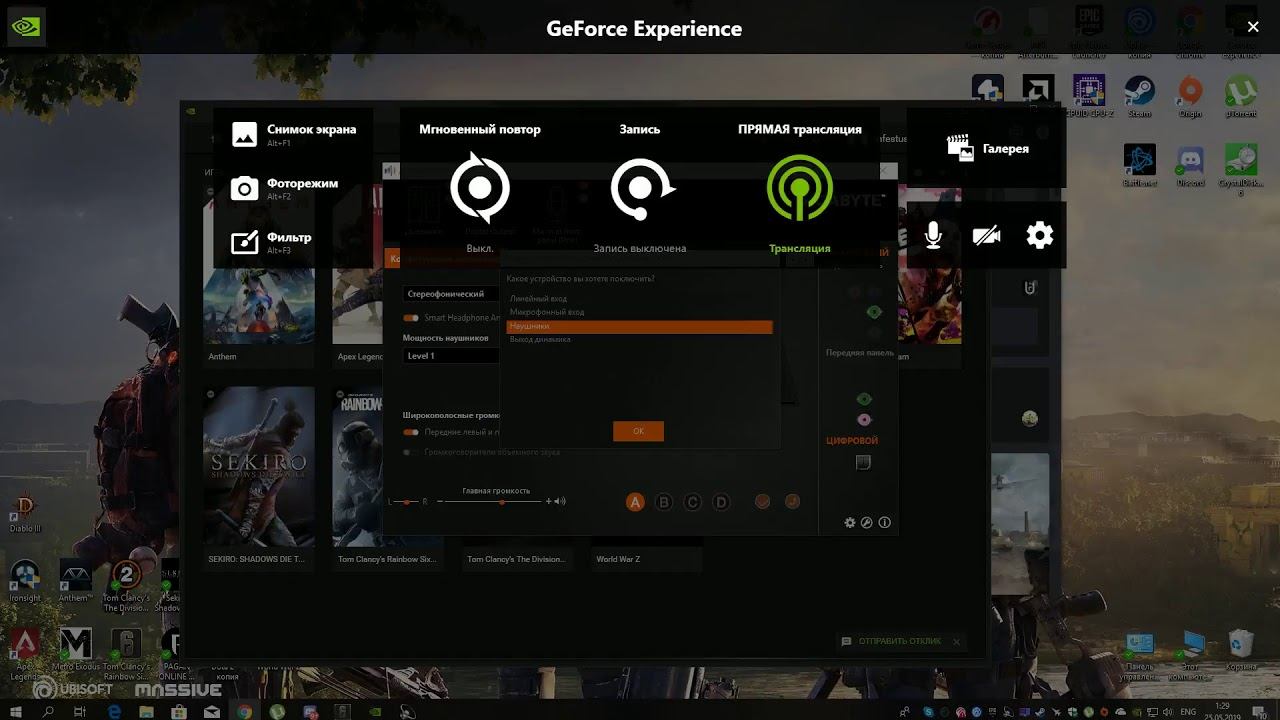Select Наушники in device list

(x=640, y=326)
